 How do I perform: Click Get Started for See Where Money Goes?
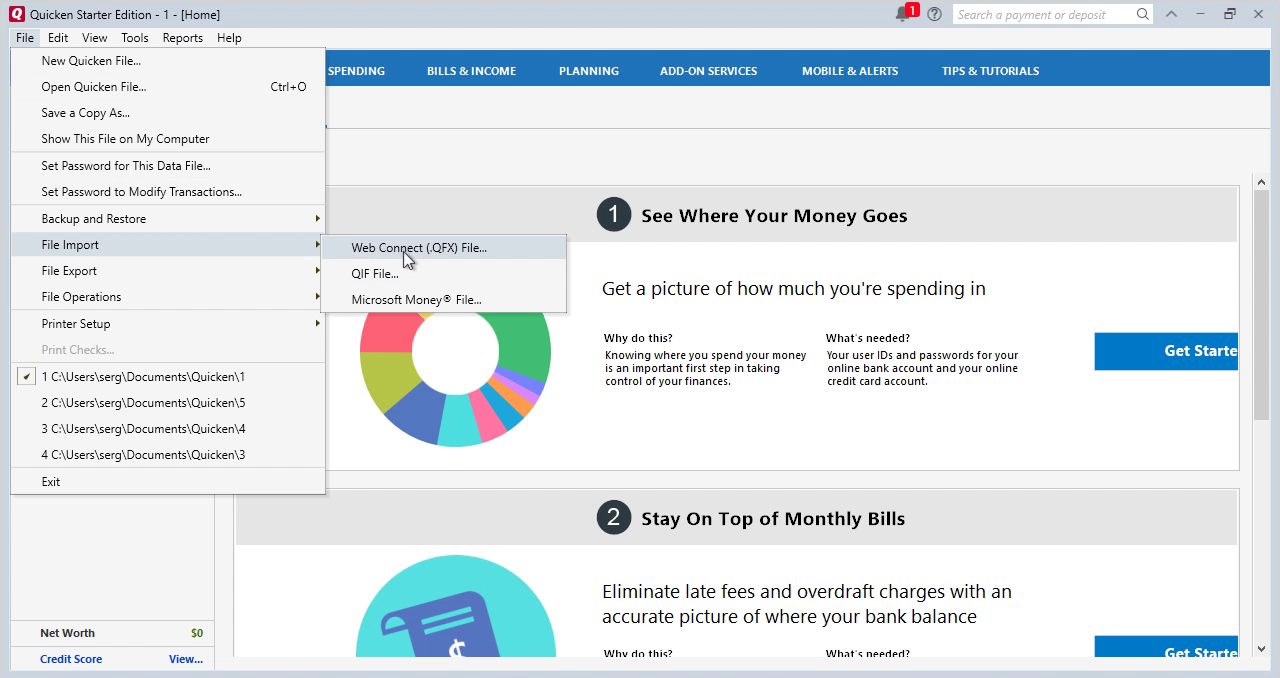click(1166, 351)
